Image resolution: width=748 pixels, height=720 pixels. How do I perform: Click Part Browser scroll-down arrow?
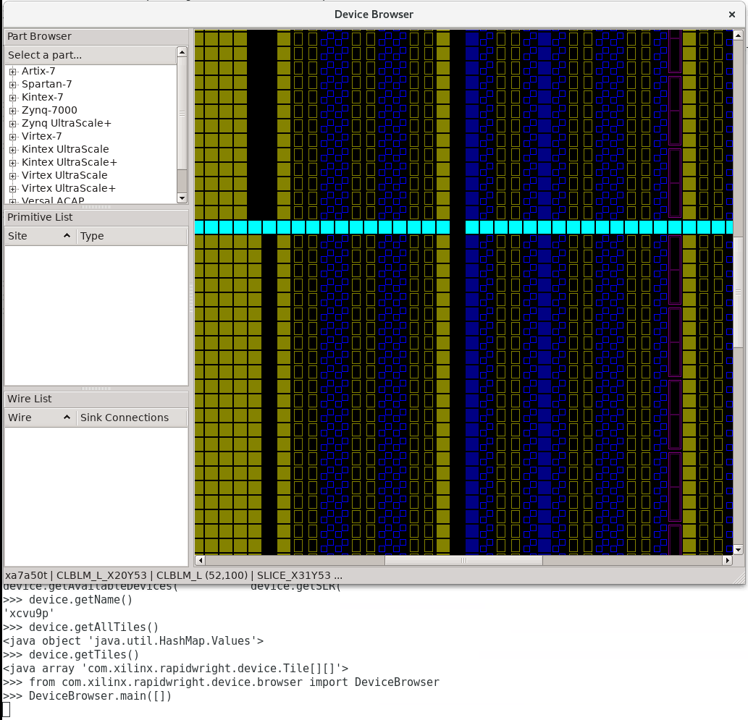tap(182, 198)
